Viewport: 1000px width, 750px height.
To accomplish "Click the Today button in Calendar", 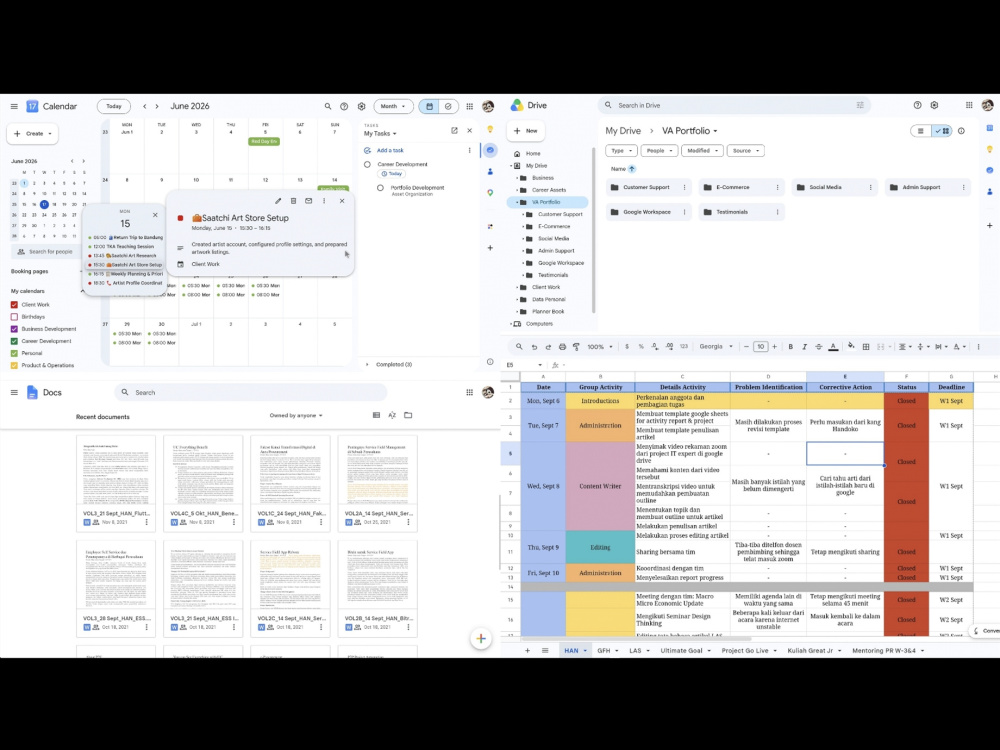I will (x=114, y=107).
